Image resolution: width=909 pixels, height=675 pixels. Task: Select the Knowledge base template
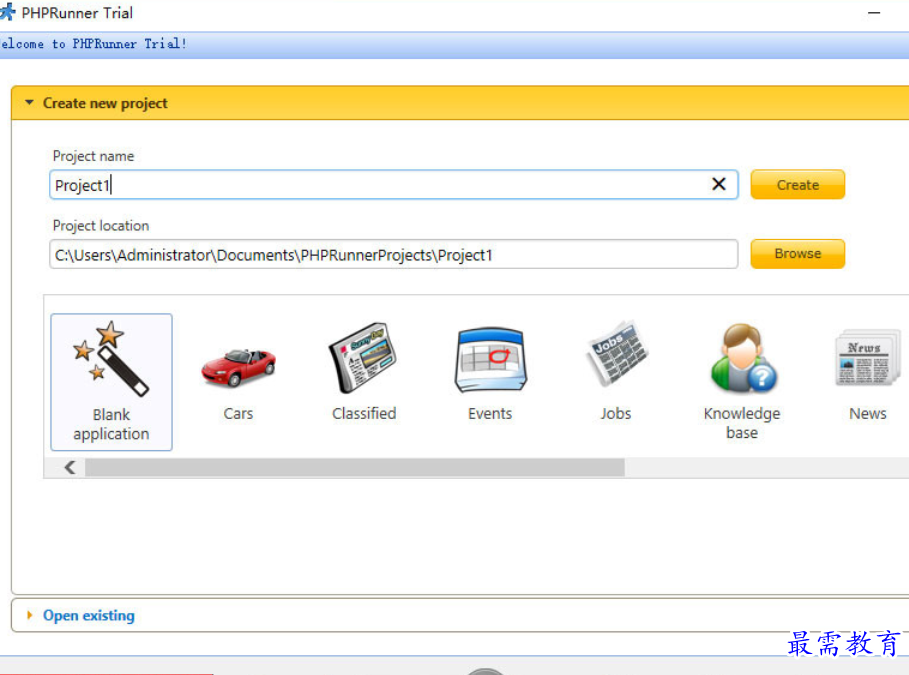click(743, 357)
